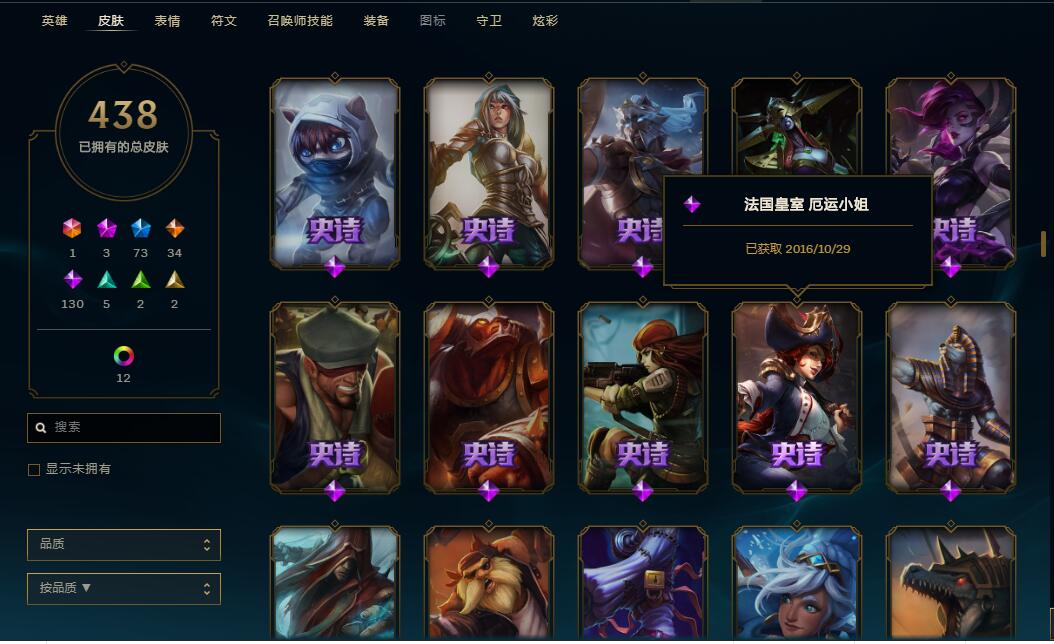Switch to the 英雄 tab

(54, 21)
